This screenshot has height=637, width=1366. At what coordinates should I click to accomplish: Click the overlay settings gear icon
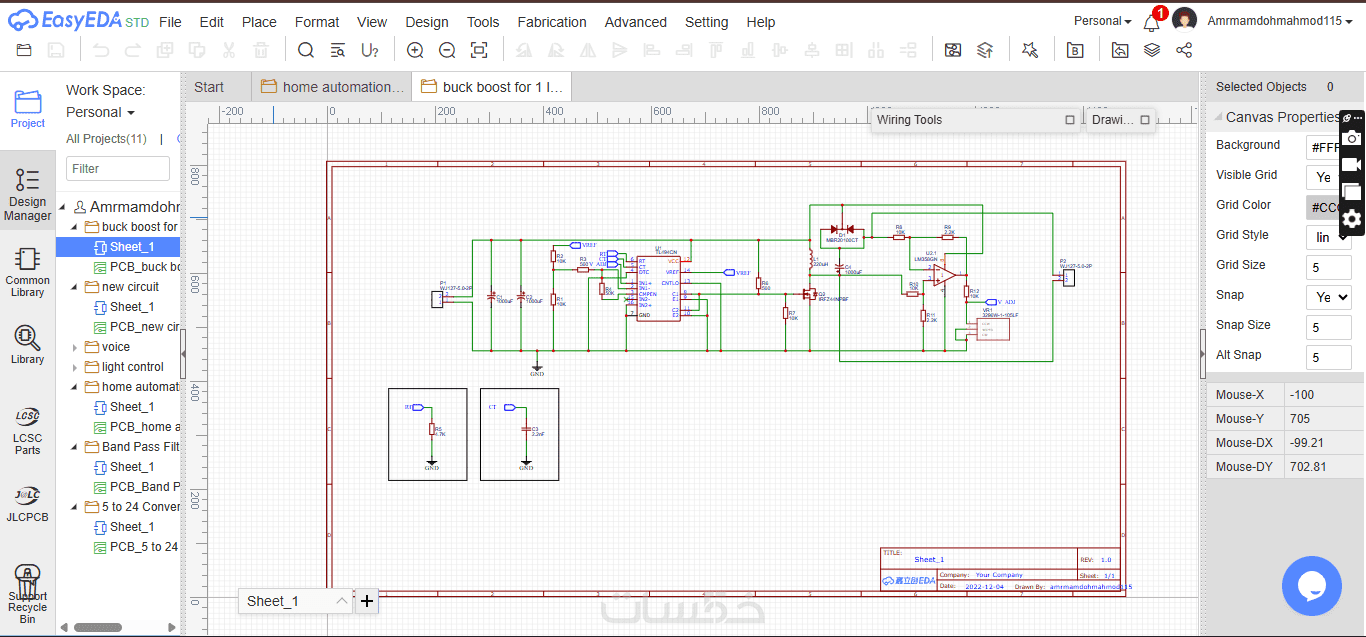(x=1352, y=219)
